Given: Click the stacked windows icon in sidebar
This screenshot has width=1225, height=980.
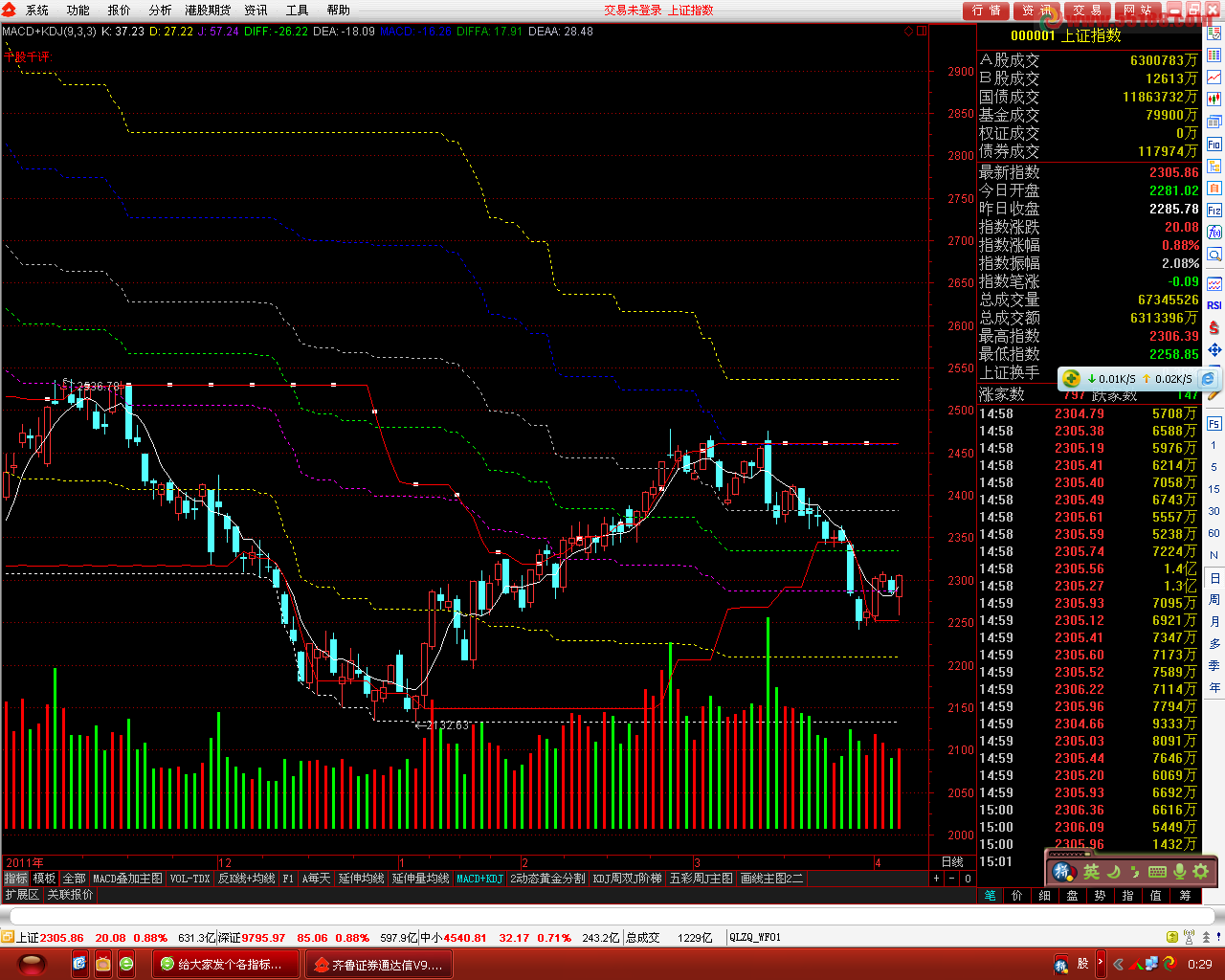Looking at the screenshot, I should 1214,122.
